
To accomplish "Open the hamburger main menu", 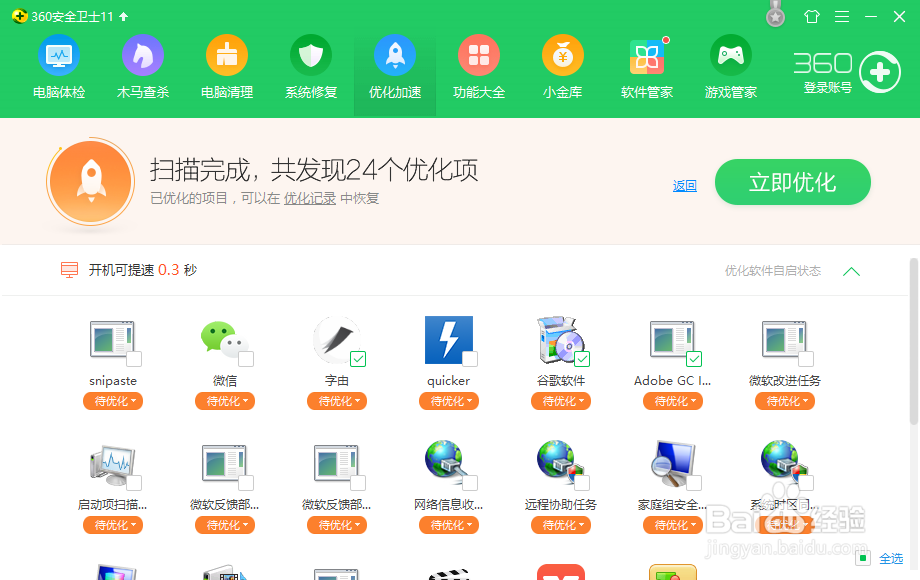I will (x=841, y=16).
